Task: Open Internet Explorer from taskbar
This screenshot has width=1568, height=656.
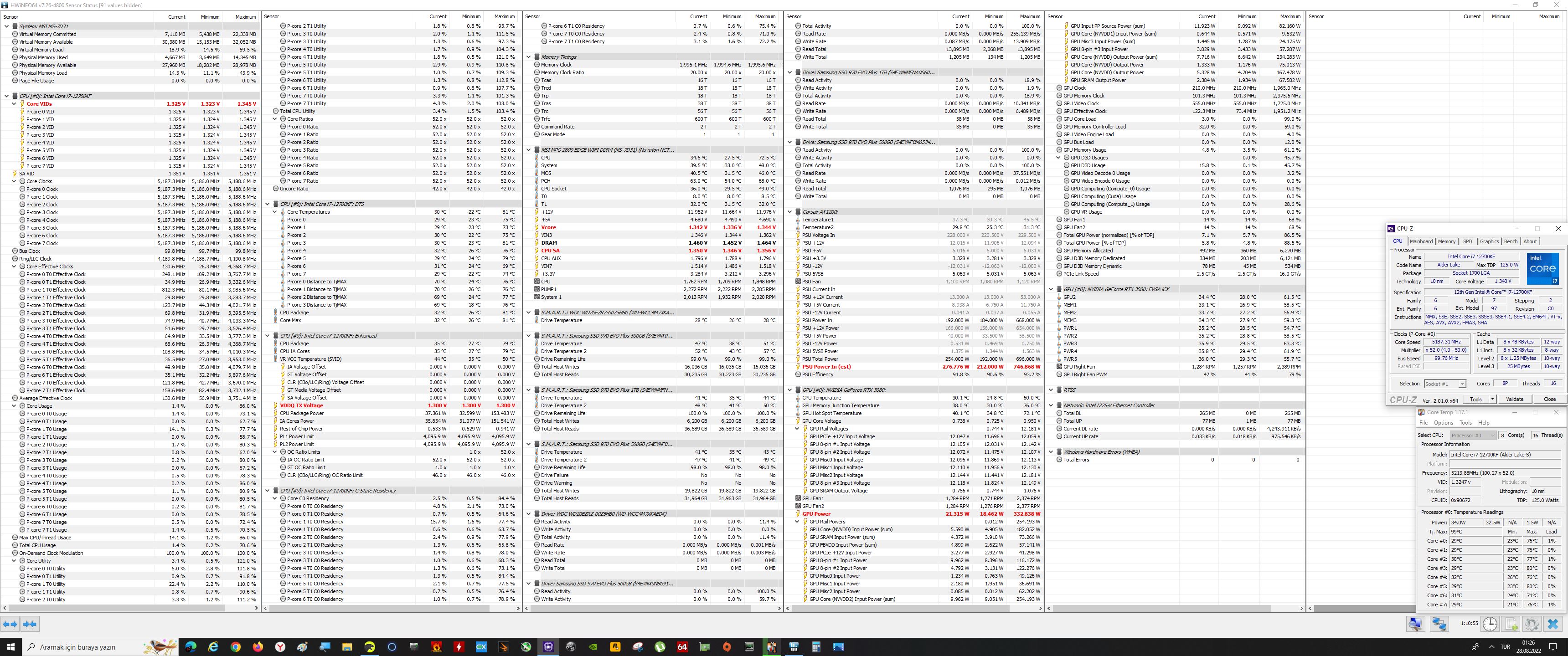Action: 213,647
